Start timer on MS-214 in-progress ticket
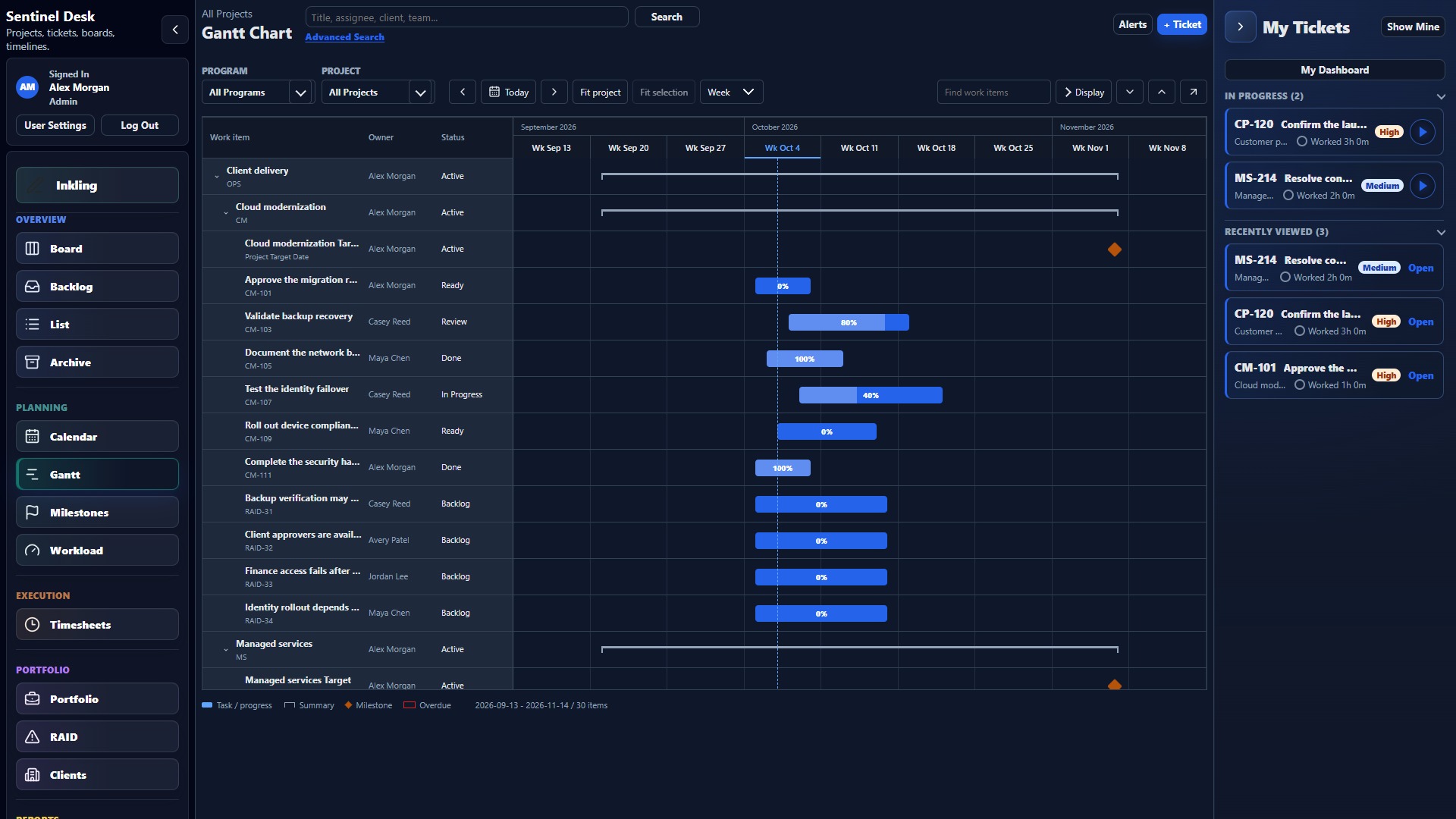 (x=1423, y=186)
